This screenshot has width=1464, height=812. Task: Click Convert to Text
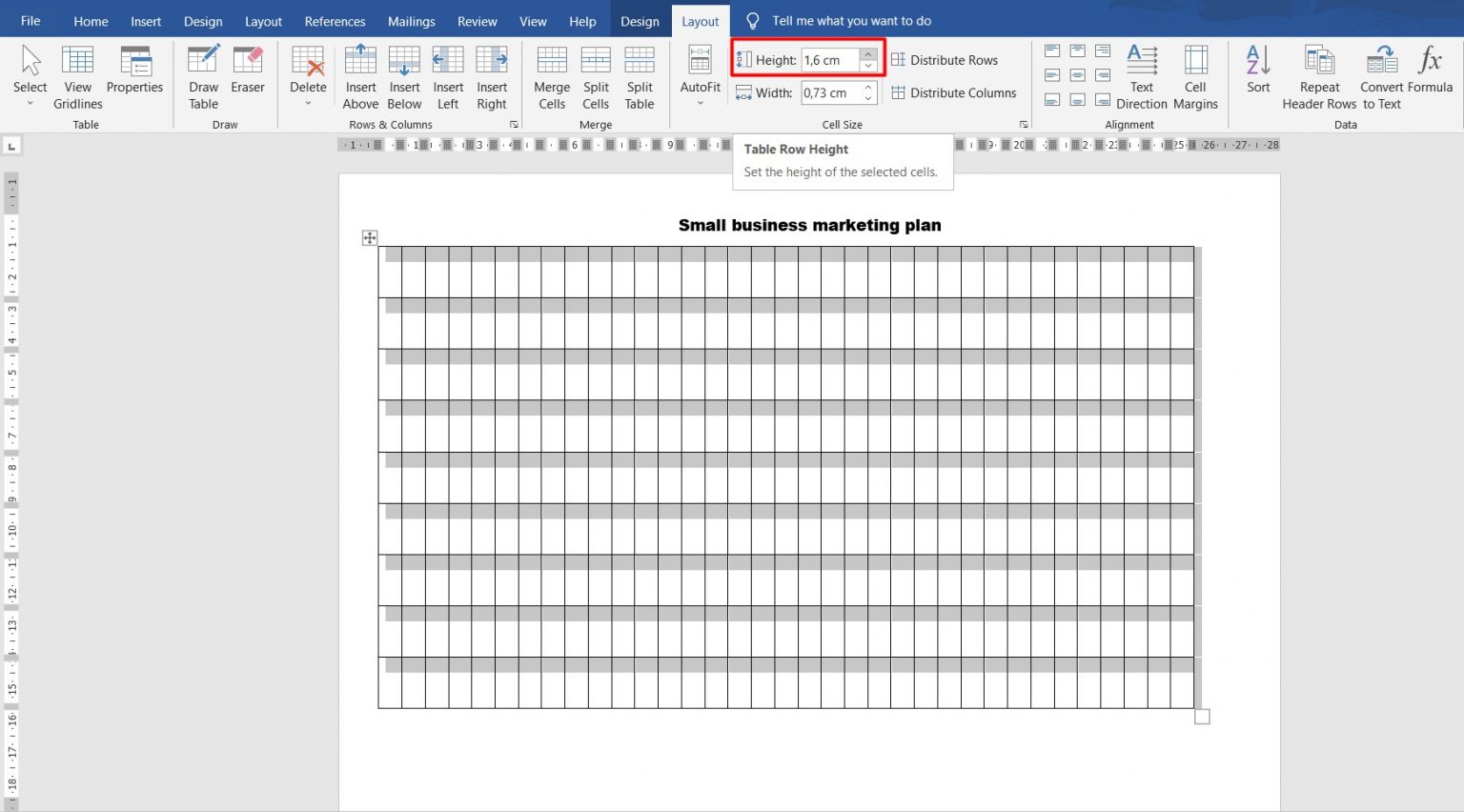pyautogui.click(x=1381, y=76)
